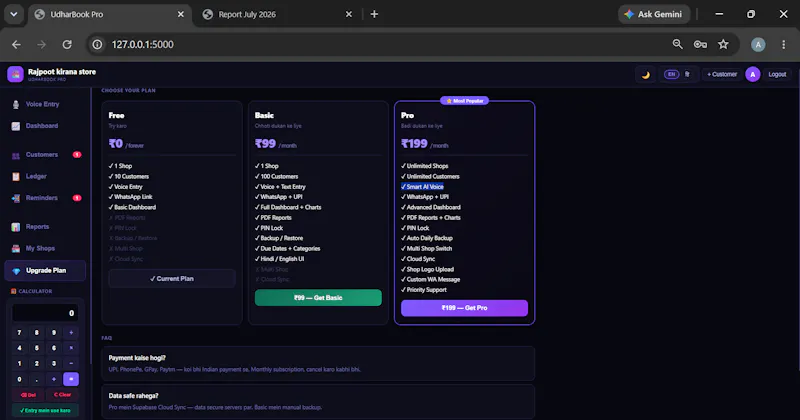
Task: Open Voice Entry from the sidebar
Action: pyautogui.click(x=45, y=104)
